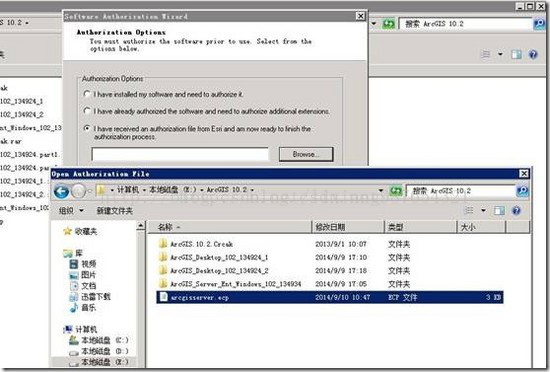This screenshot has height=372, width=550.
Task: Click help icon in Open Authorization File dialog
Action: 516,210
